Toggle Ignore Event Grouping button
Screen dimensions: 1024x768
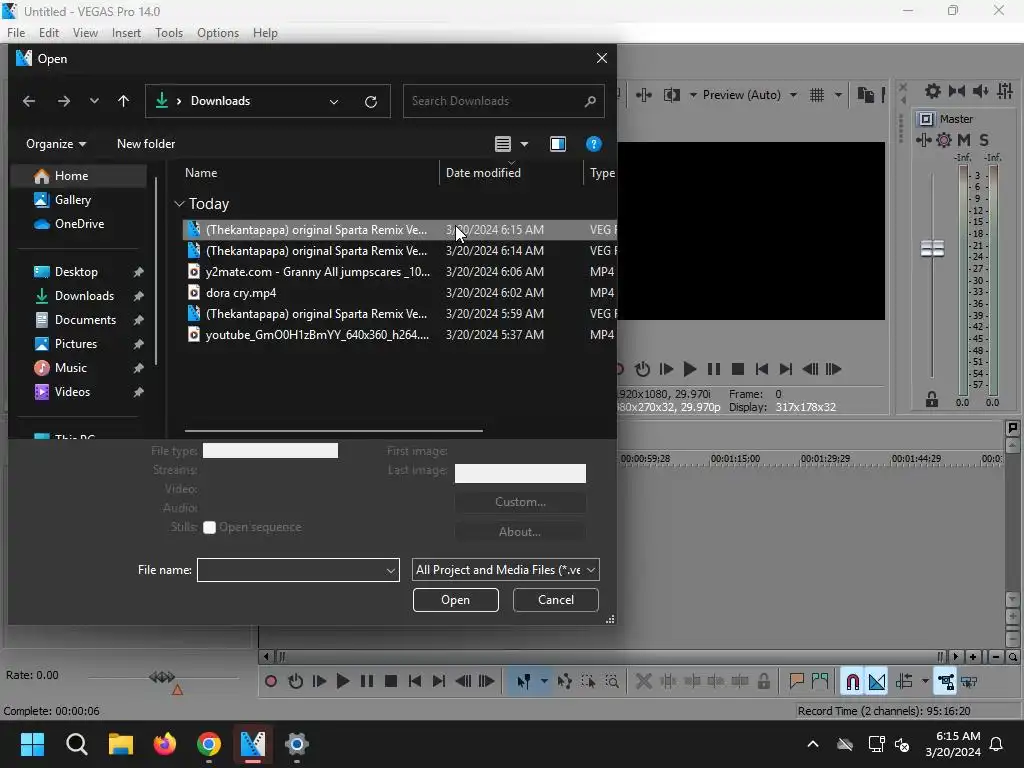(969, 681)
